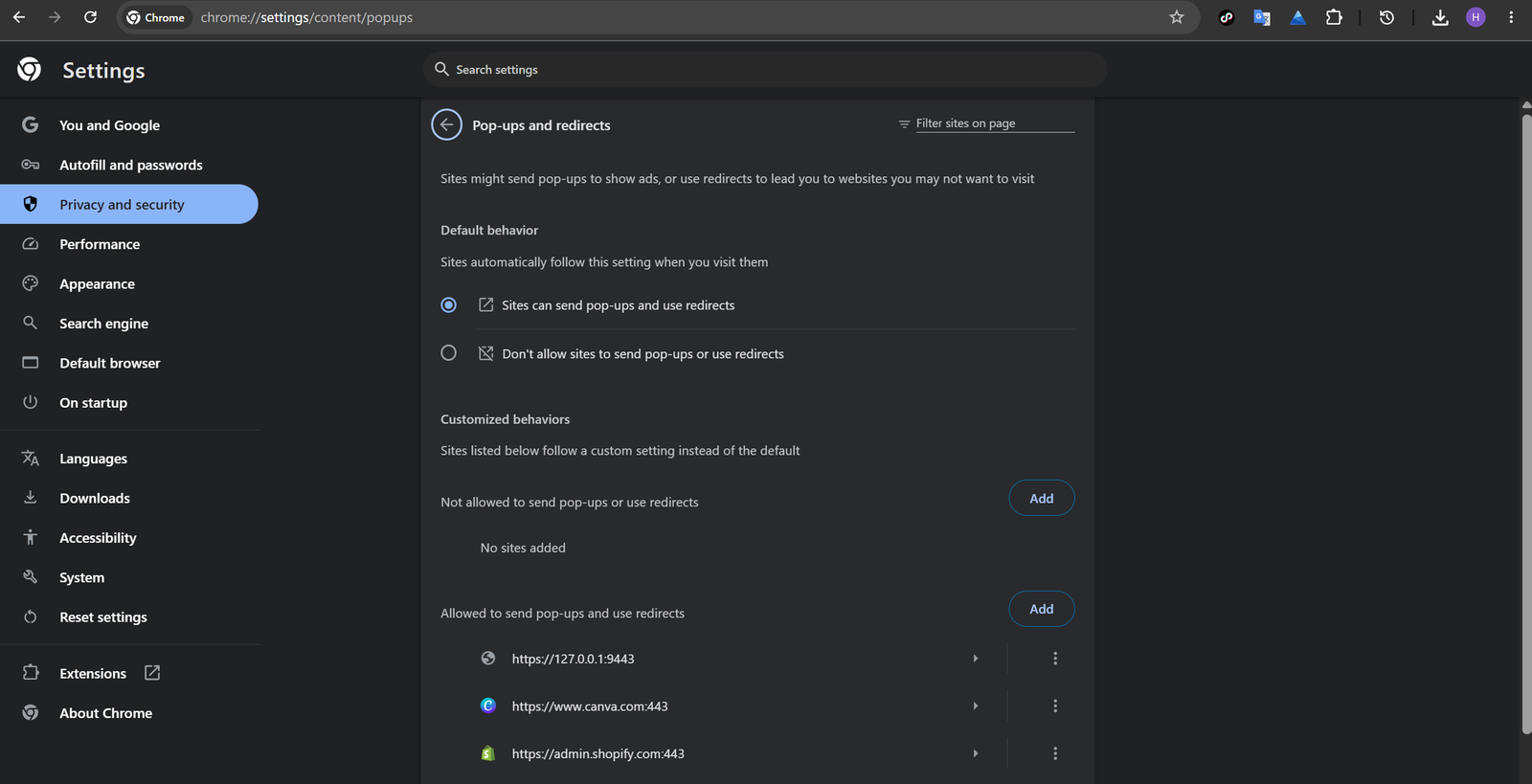1532x784 pixels.
Task: Select Sites can send pop-ups radio button
Action: tap(448, 304)
